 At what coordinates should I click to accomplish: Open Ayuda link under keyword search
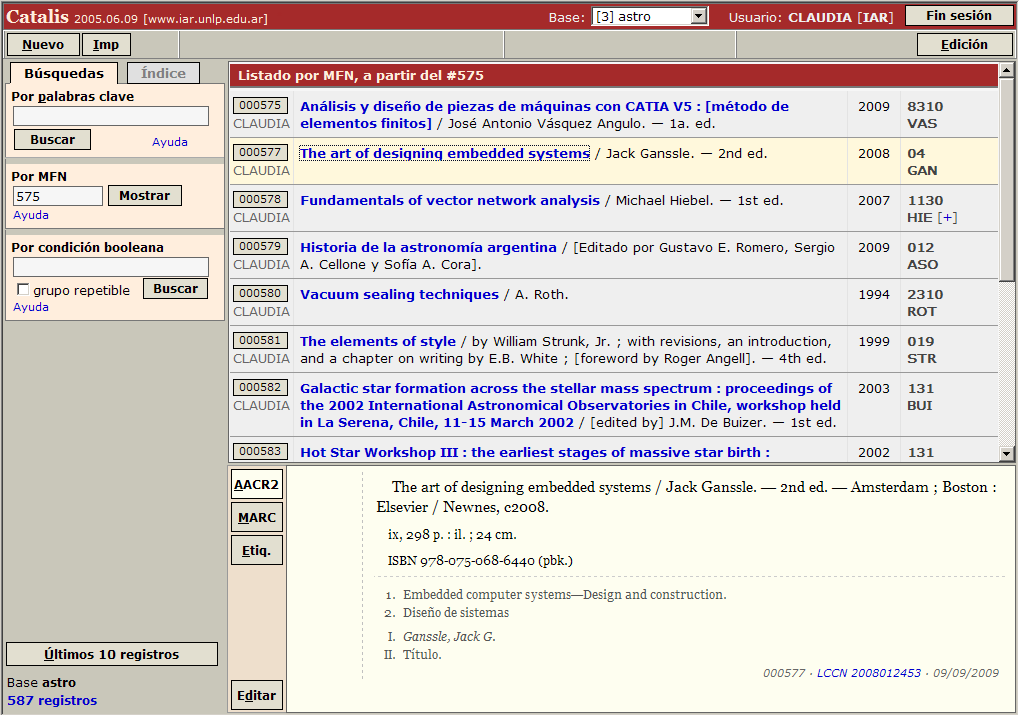(170, 142)
